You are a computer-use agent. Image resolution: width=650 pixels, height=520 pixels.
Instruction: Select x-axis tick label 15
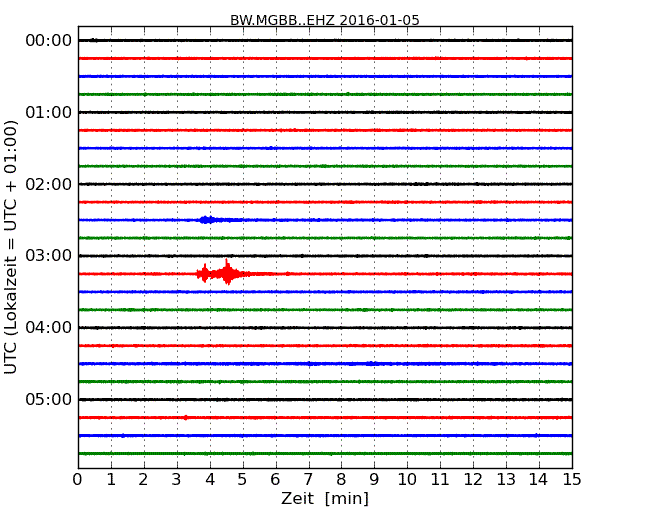tap(572, 480)
